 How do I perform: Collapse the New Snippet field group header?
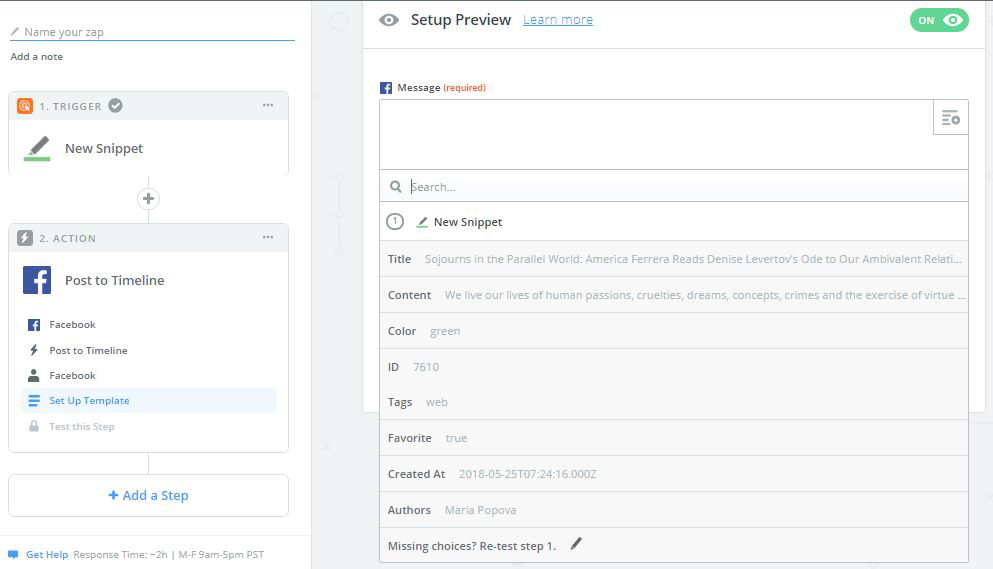click(x=674, y=222)
